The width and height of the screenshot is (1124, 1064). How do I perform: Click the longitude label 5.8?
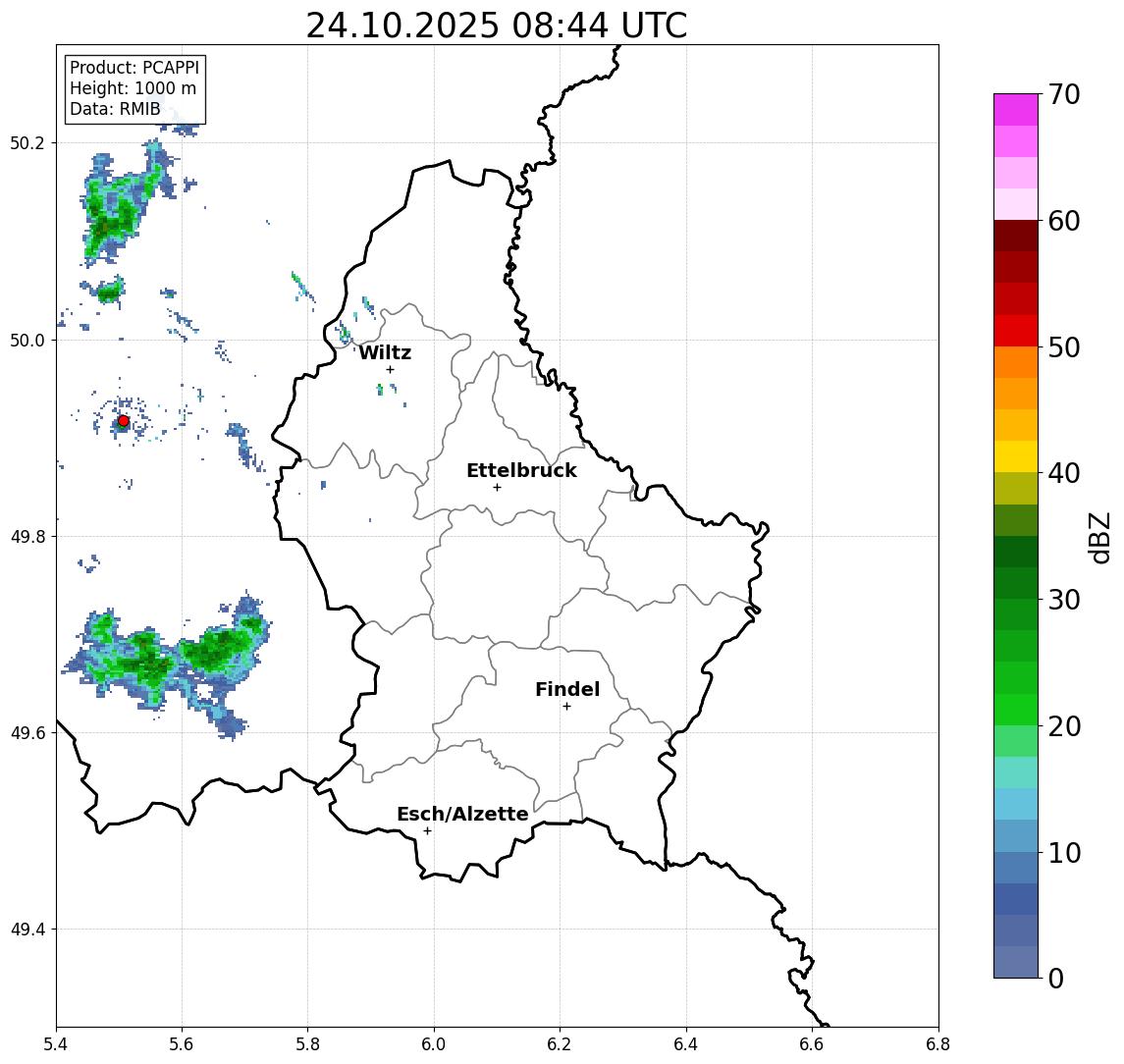[x=308, y=1044]
